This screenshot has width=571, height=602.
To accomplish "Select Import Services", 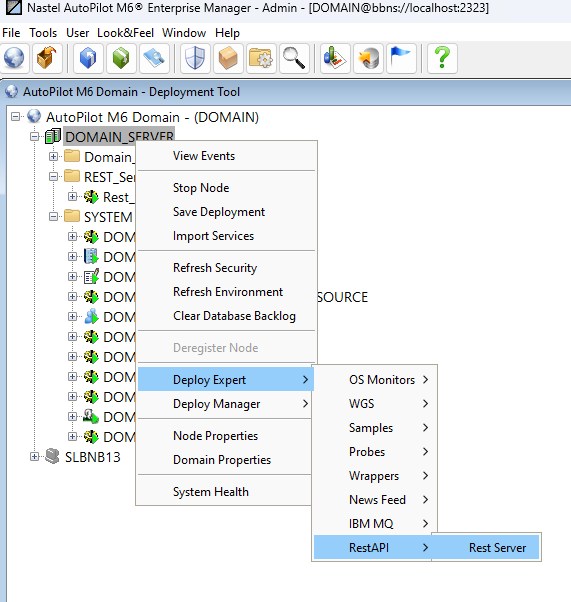I will (x=227, y=236).
